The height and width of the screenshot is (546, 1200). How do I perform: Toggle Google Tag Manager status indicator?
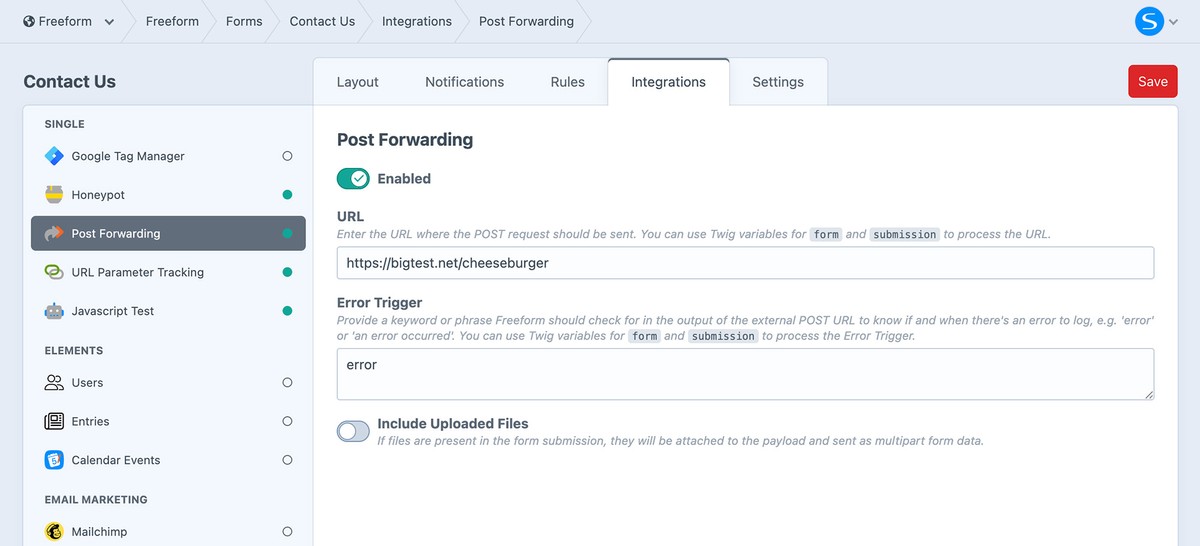tap(287, 156)
